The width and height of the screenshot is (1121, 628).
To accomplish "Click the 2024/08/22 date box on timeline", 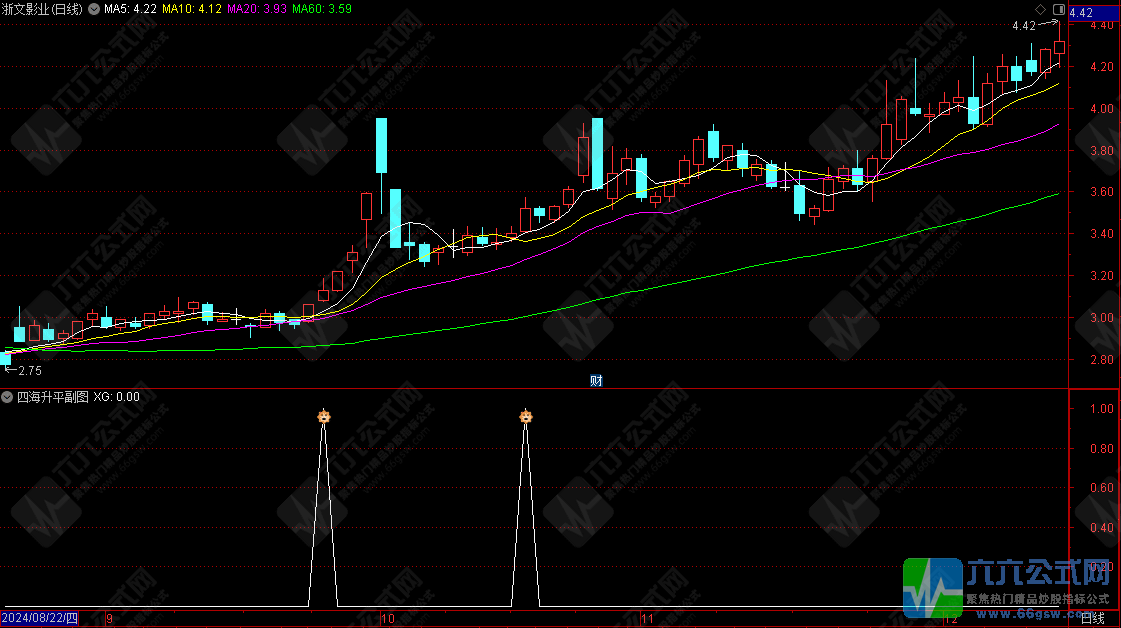I will (x=39, y=619).
